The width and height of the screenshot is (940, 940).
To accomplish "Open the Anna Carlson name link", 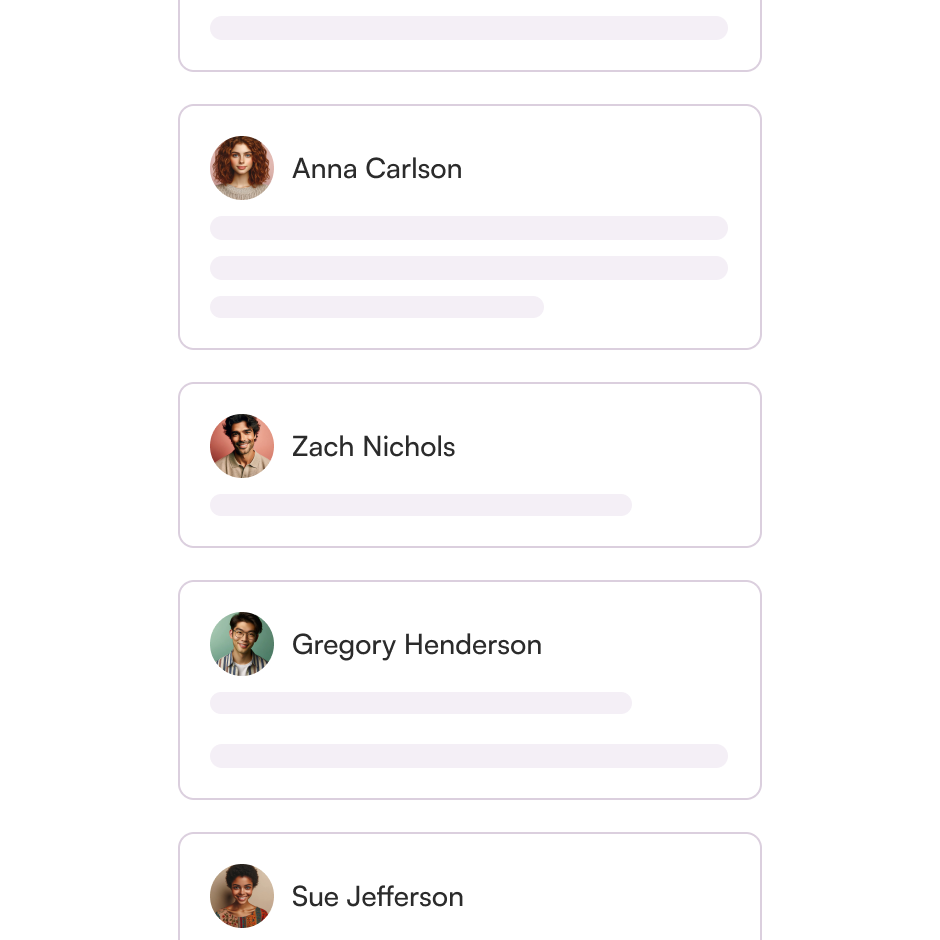I will pos(377,169).
